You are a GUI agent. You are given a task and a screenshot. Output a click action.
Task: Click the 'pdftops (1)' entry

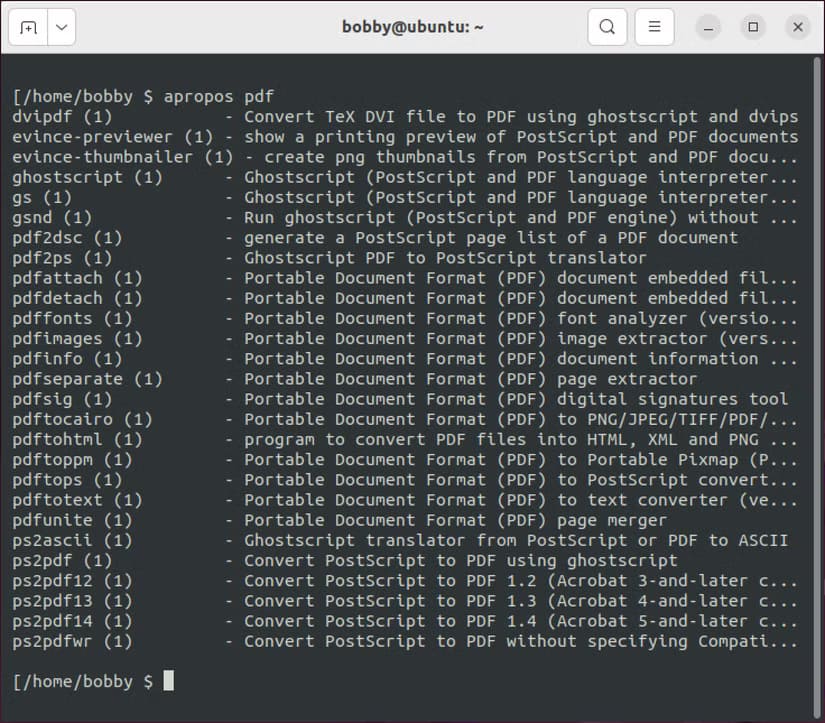pyautogui.click(x=67, y=480)
